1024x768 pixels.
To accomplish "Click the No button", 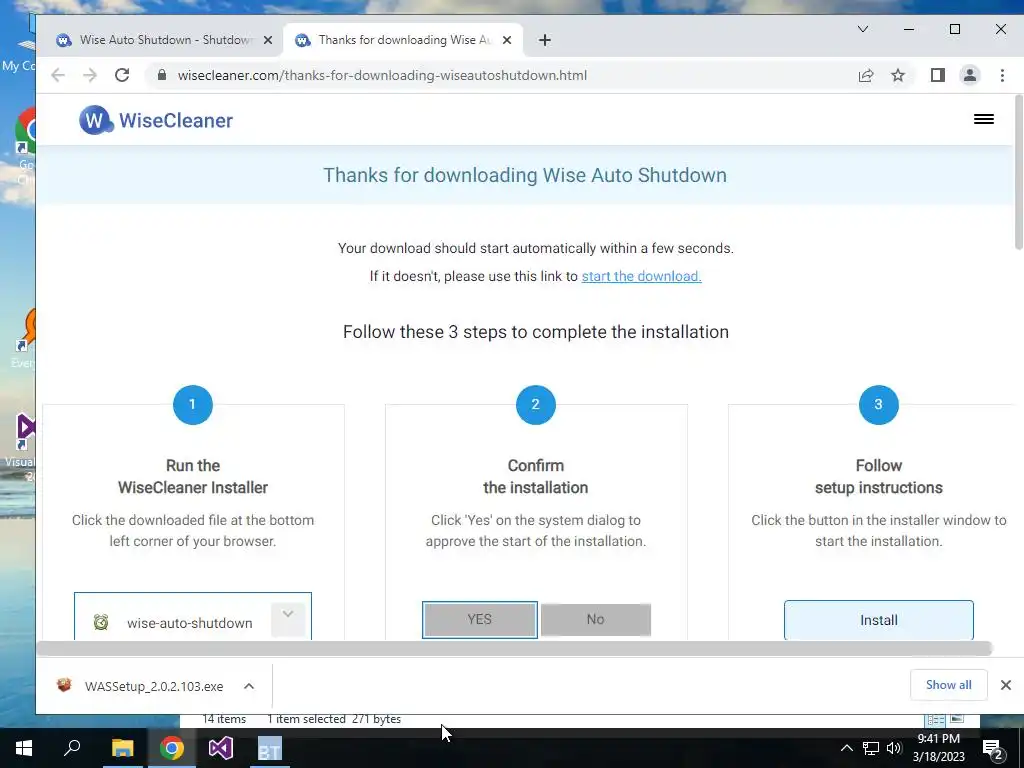I will (x=596, y=619).
